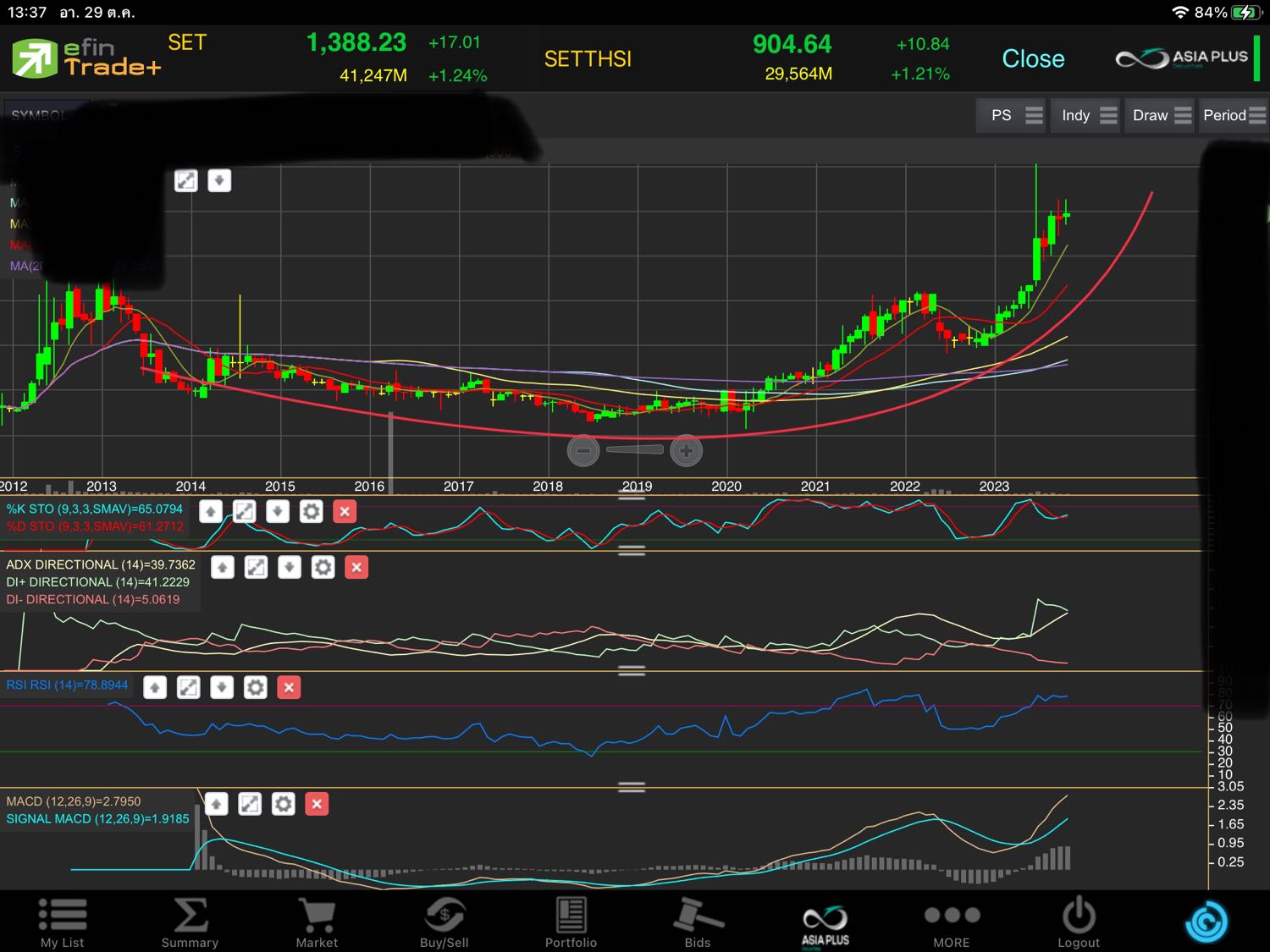Tap the 2023 year axis label
The width and height of the screenshot is (1270, 952).
coord(994,486)
